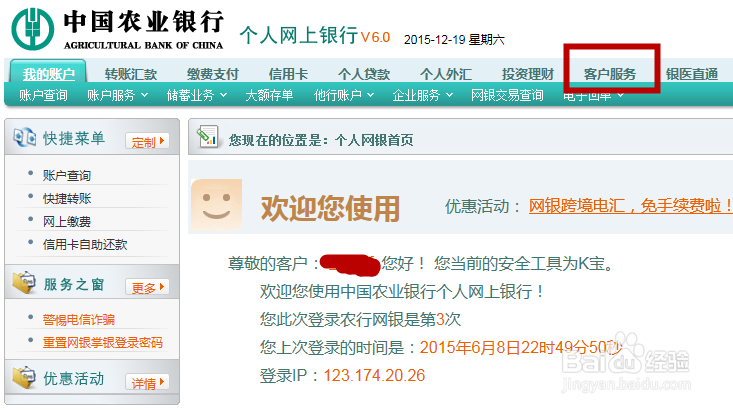Open 网银交易查询 in the submenu bar
The width and height of the screenshot is (733, 410).
tap(507, 95)
